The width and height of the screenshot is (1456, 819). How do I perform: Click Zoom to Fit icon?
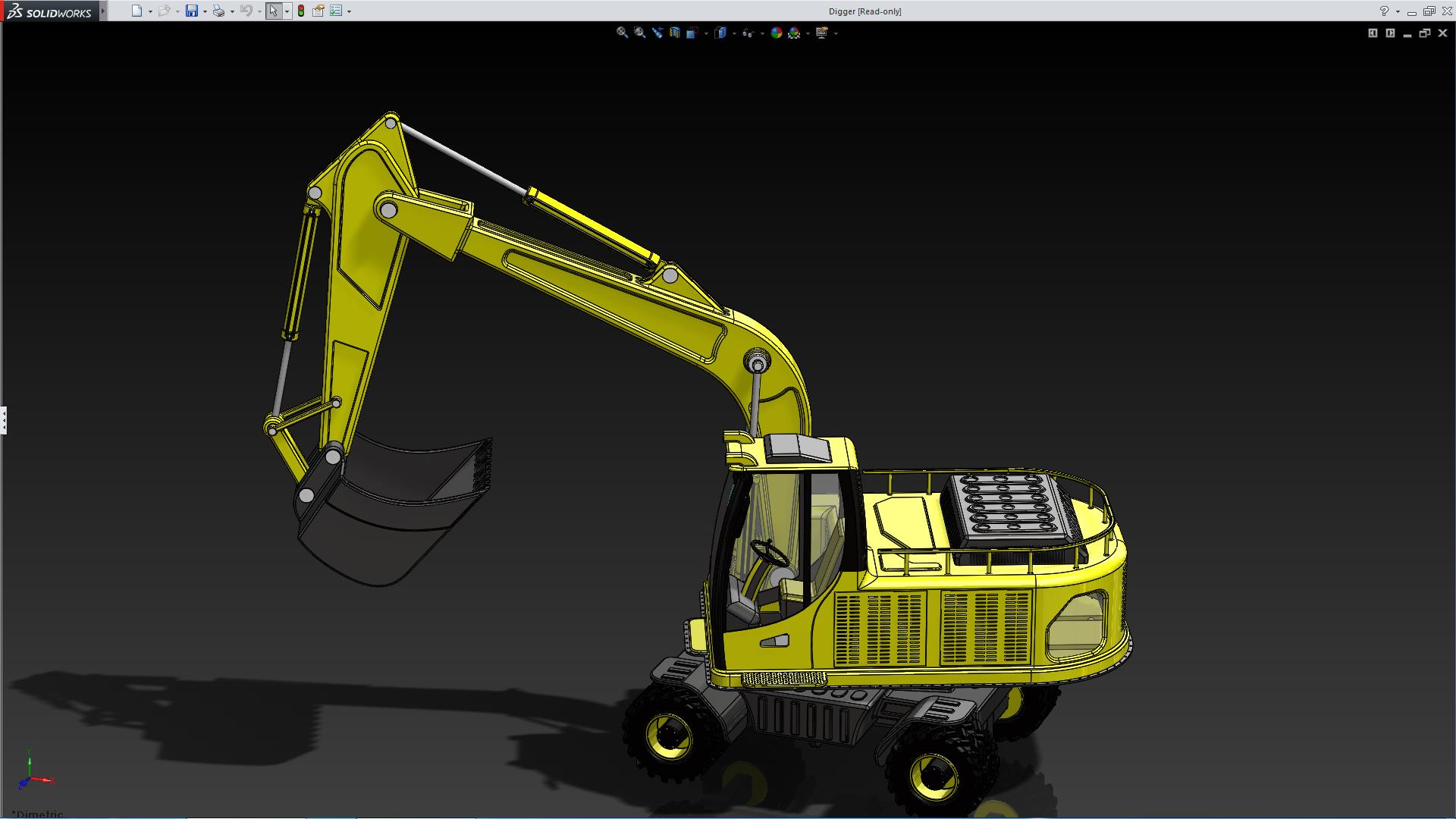622,33
